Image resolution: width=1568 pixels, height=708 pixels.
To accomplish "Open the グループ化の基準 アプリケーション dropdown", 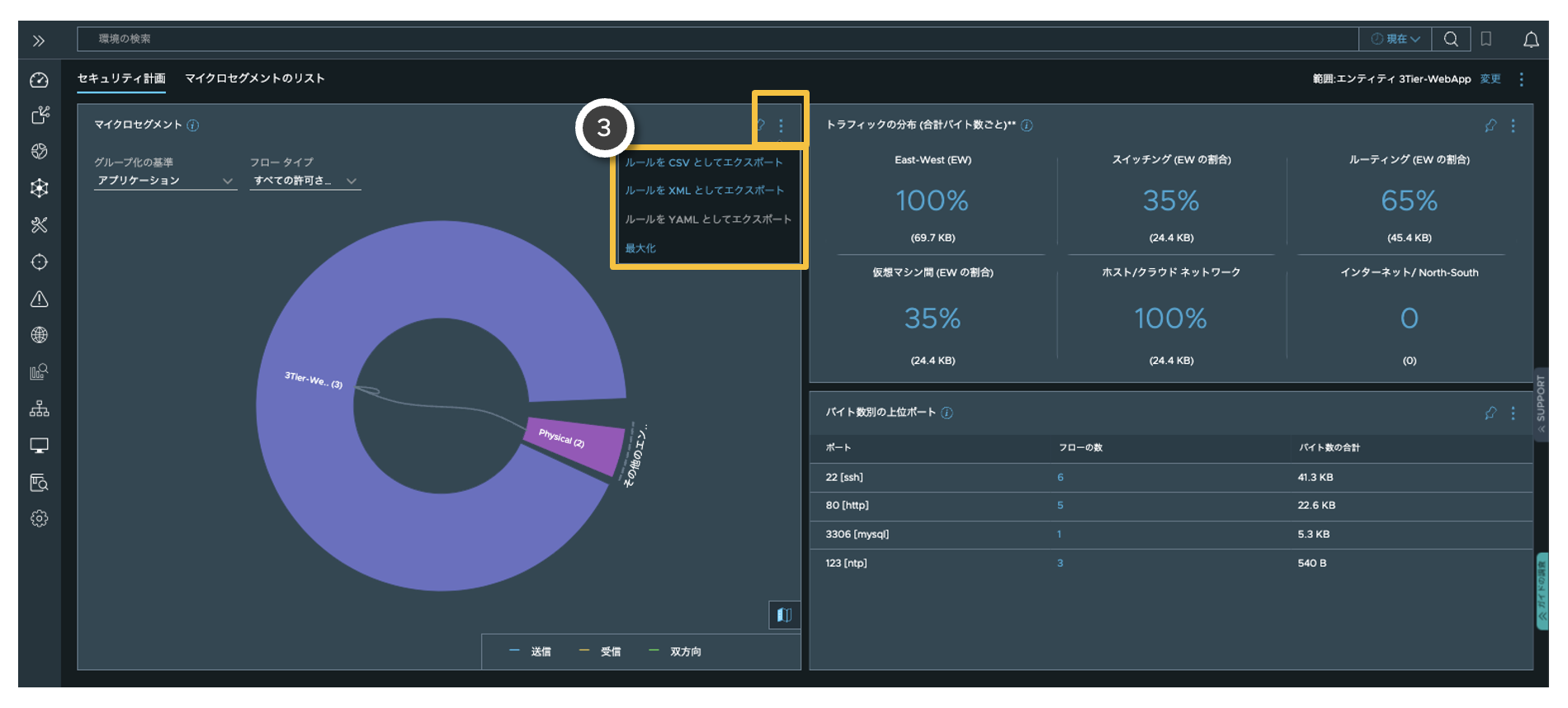I will pyautogui.click(x=165, y=181).
